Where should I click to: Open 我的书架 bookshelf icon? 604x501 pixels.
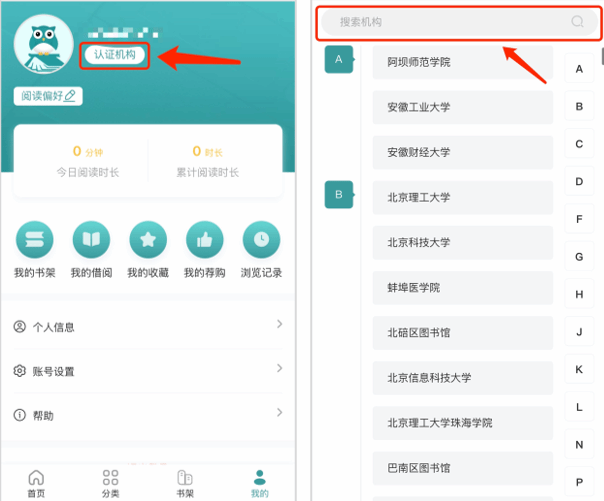point(34,240)
